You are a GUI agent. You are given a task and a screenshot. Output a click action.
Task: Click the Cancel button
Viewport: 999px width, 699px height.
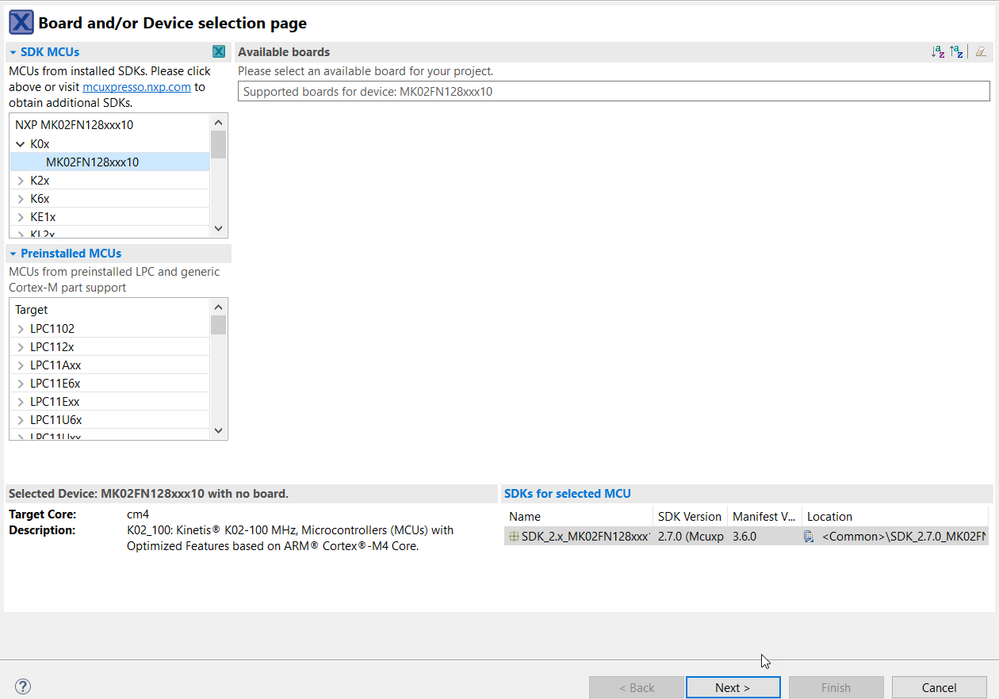[939, 688]
